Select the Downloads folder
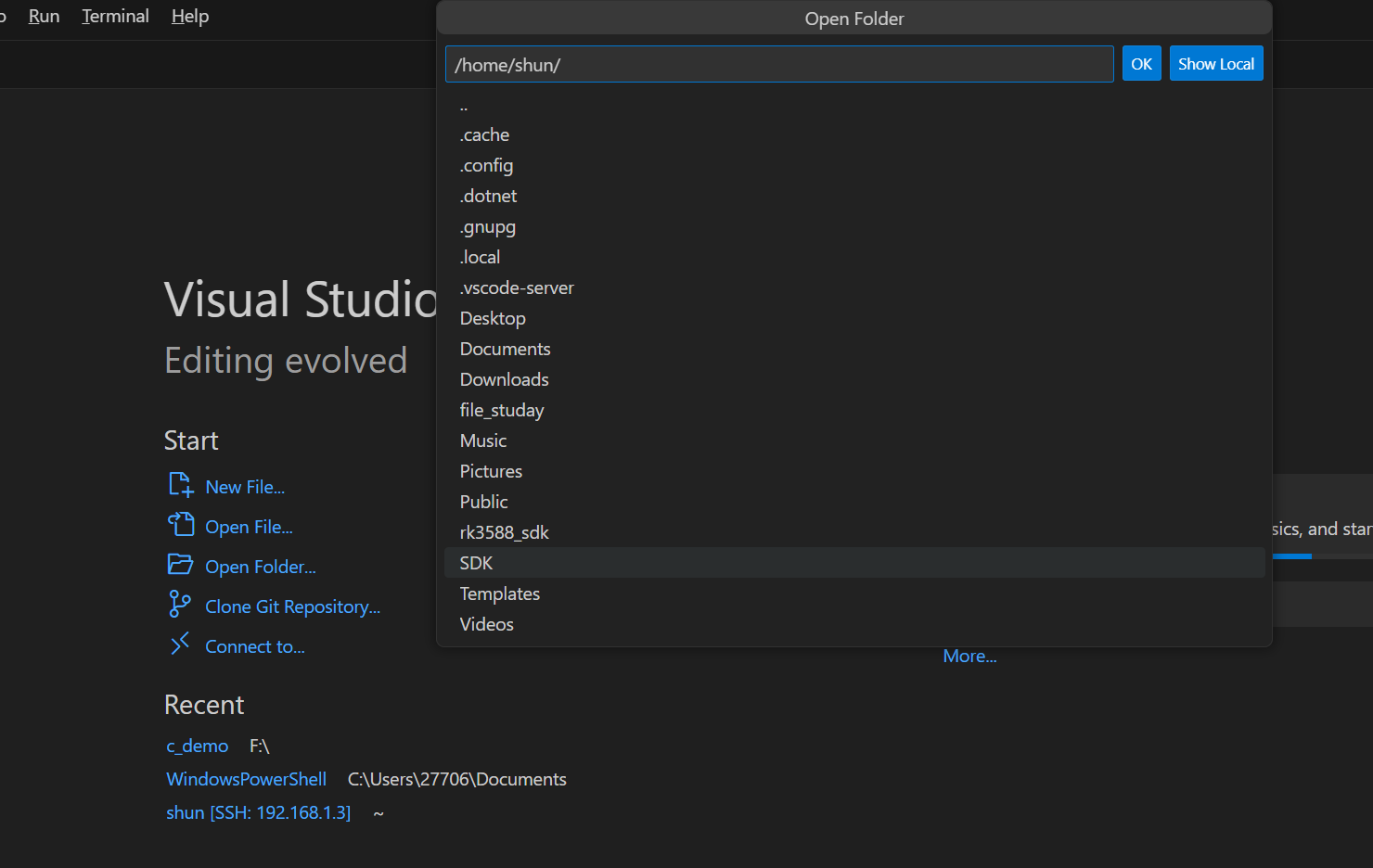 tap(854, 379)
